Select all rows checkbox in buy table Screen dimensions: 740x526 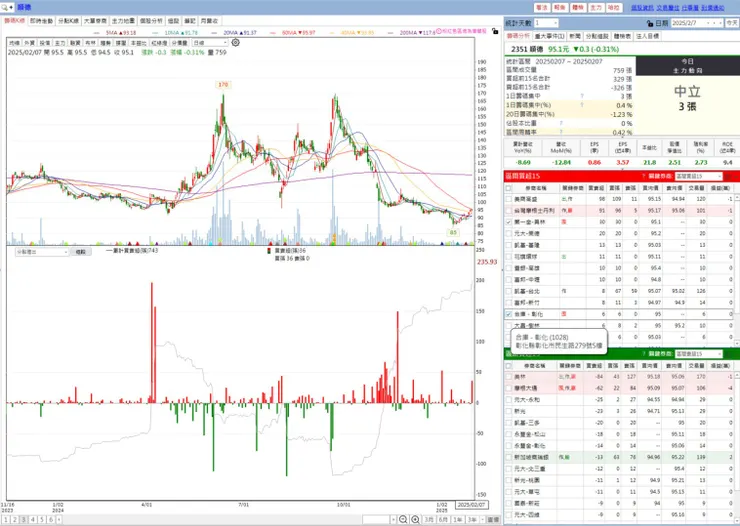[508, 188]
